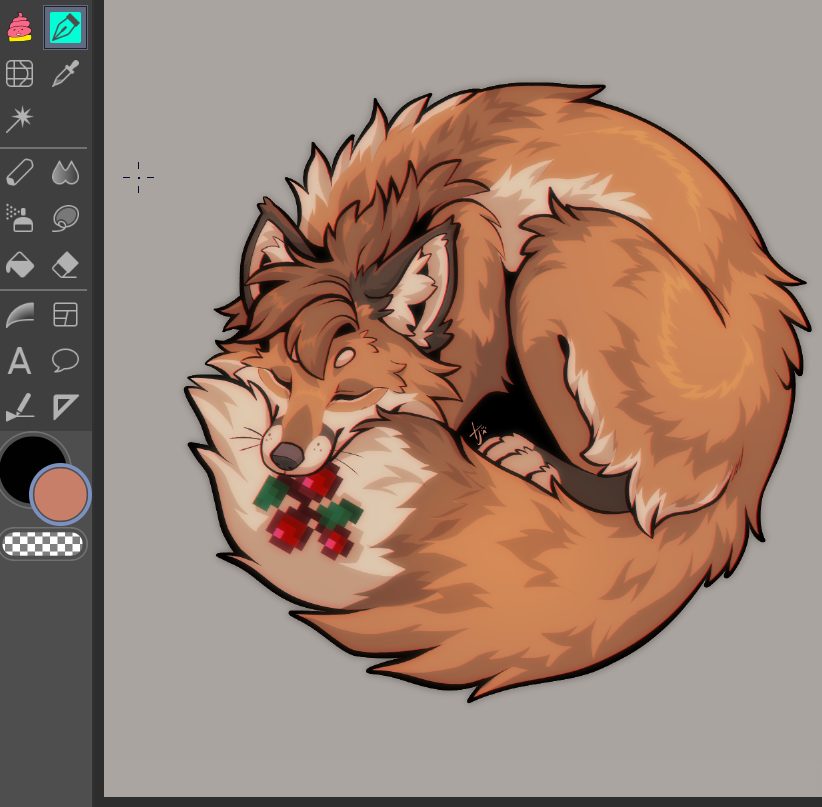
Task: Select the Airbrush spray tool
Action: point(19,218)
